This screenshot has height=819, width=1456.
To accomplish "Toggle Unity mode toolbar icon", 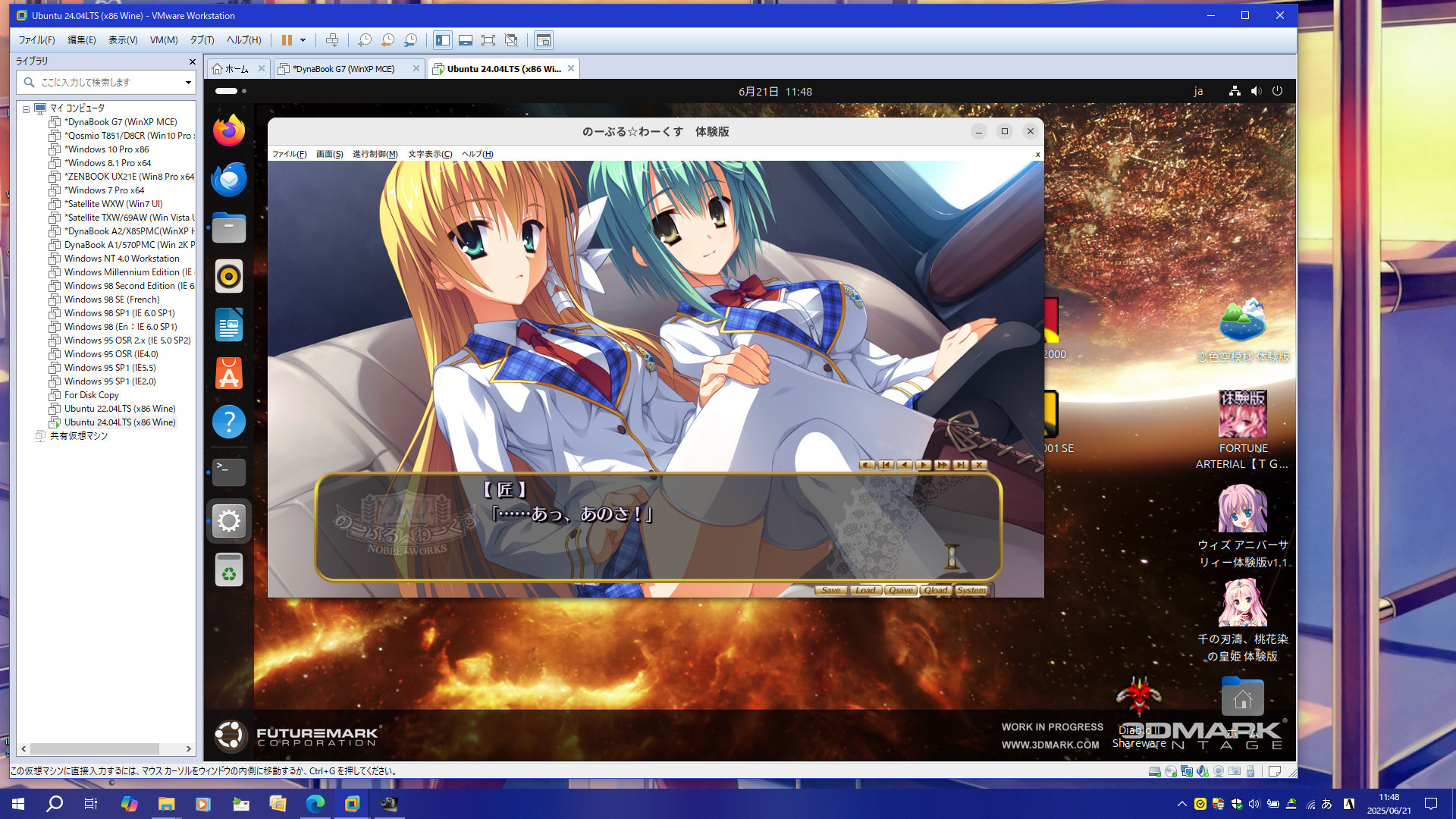I will [511, 40].
